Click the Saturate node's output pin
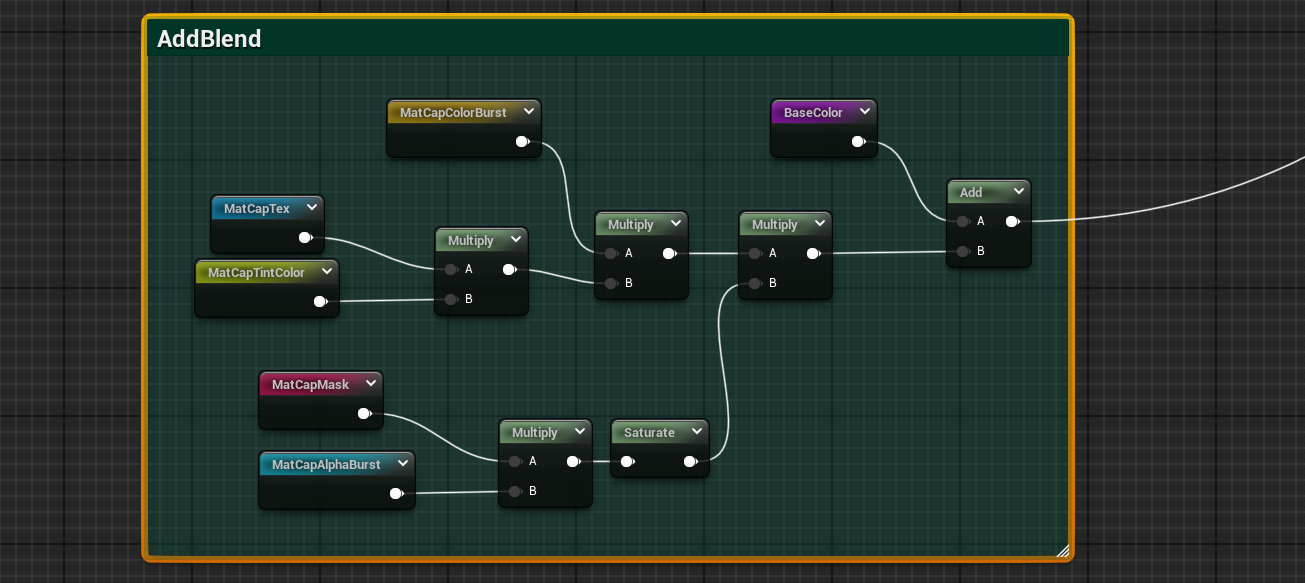Image resolution: width=1305 pixels, height=583 pixels. 690,462
